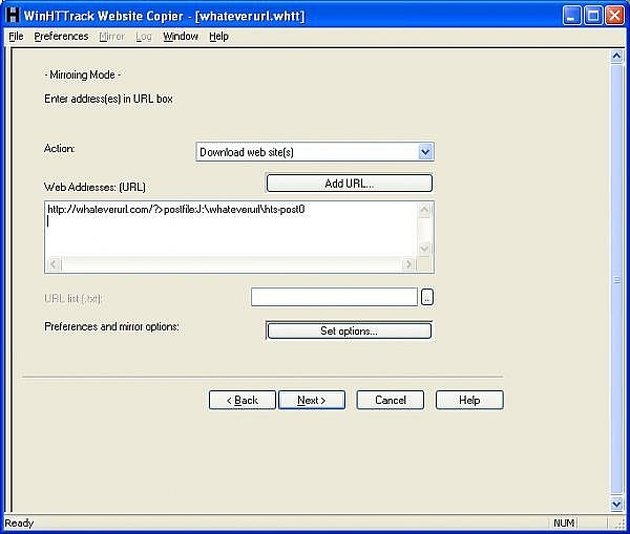Click the 'Mirroring Mode' heading text
Viewport: 630px width, 534px height.
click(82, 75)
